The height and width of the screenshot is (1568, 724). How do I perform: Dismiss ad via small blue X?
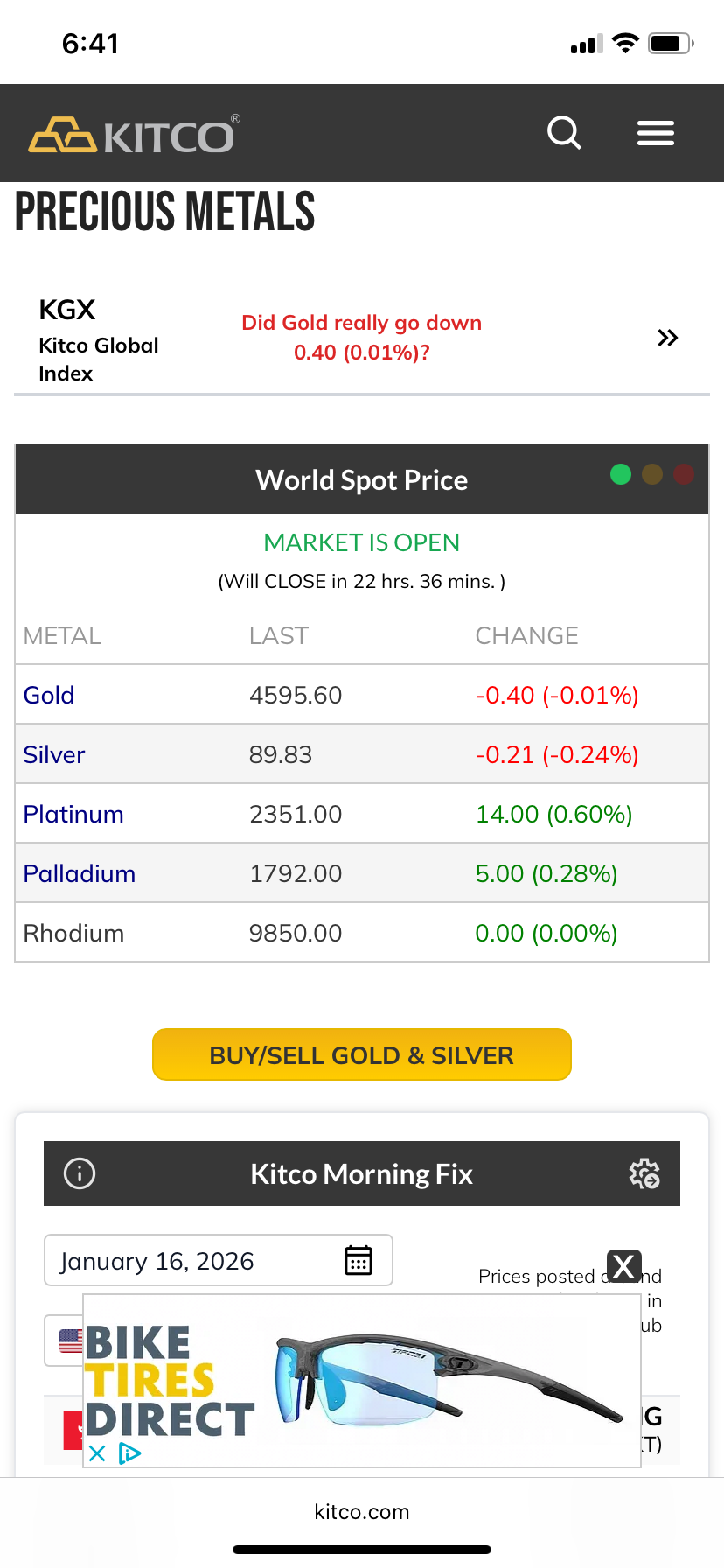pyautogui.click(x=97, y=1453)
